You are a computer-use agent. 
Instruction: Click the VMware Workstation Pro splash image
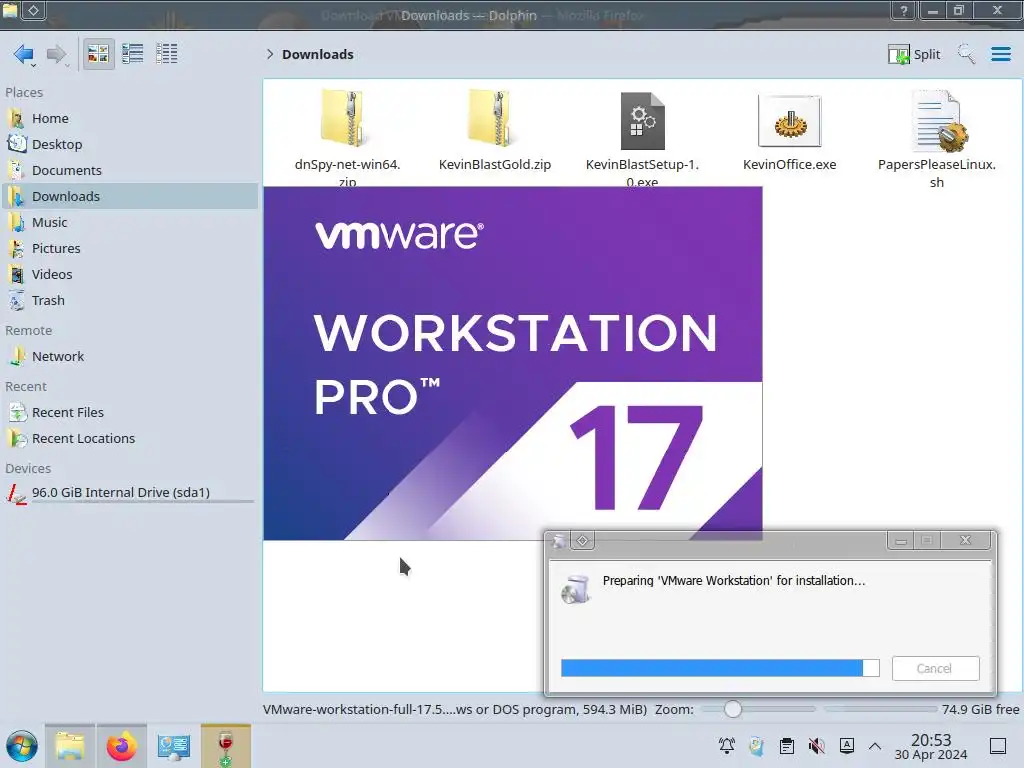click(513, 363)
